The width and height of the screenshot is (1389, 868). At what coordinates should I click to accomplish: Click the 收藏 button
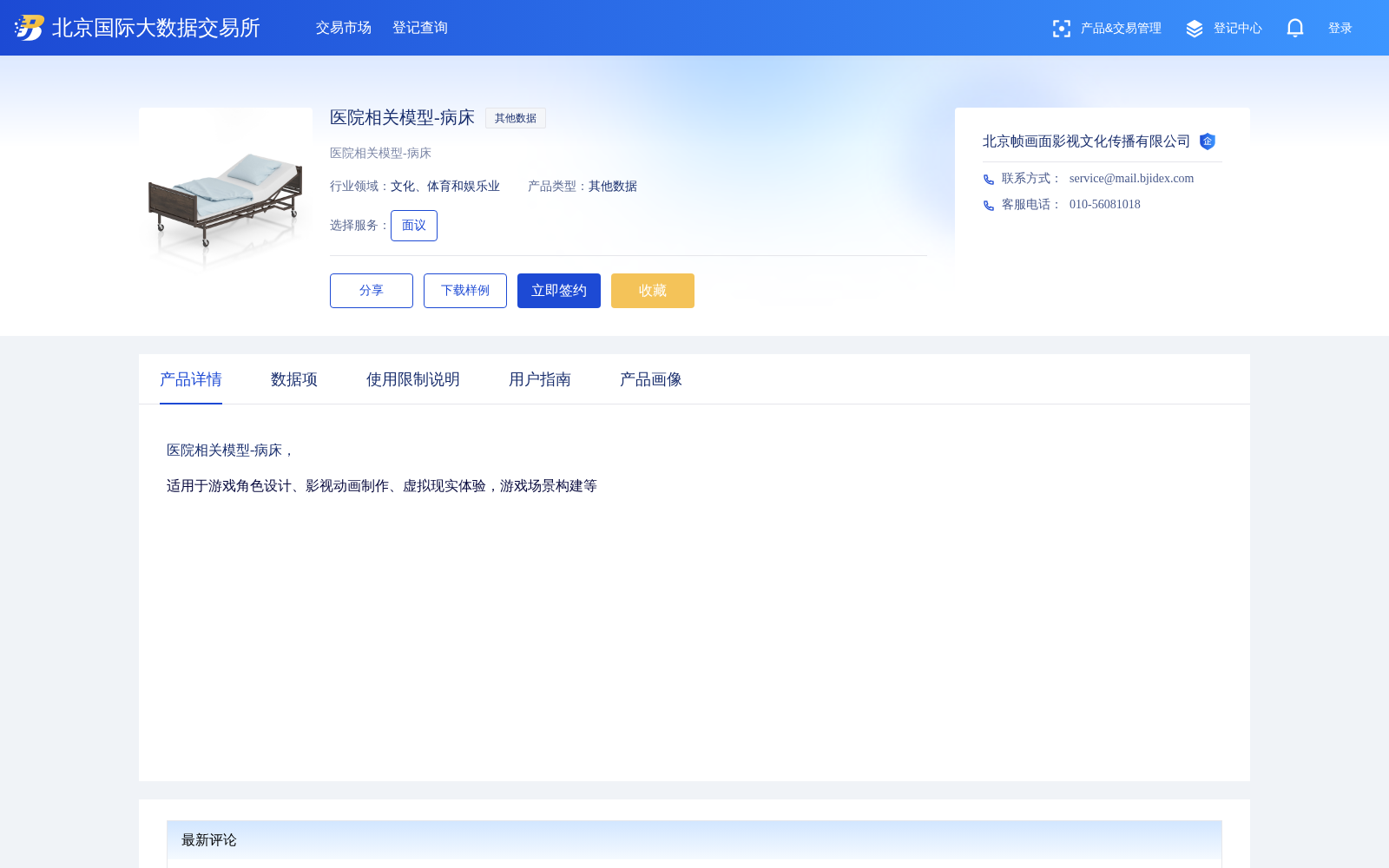(653, 291)
